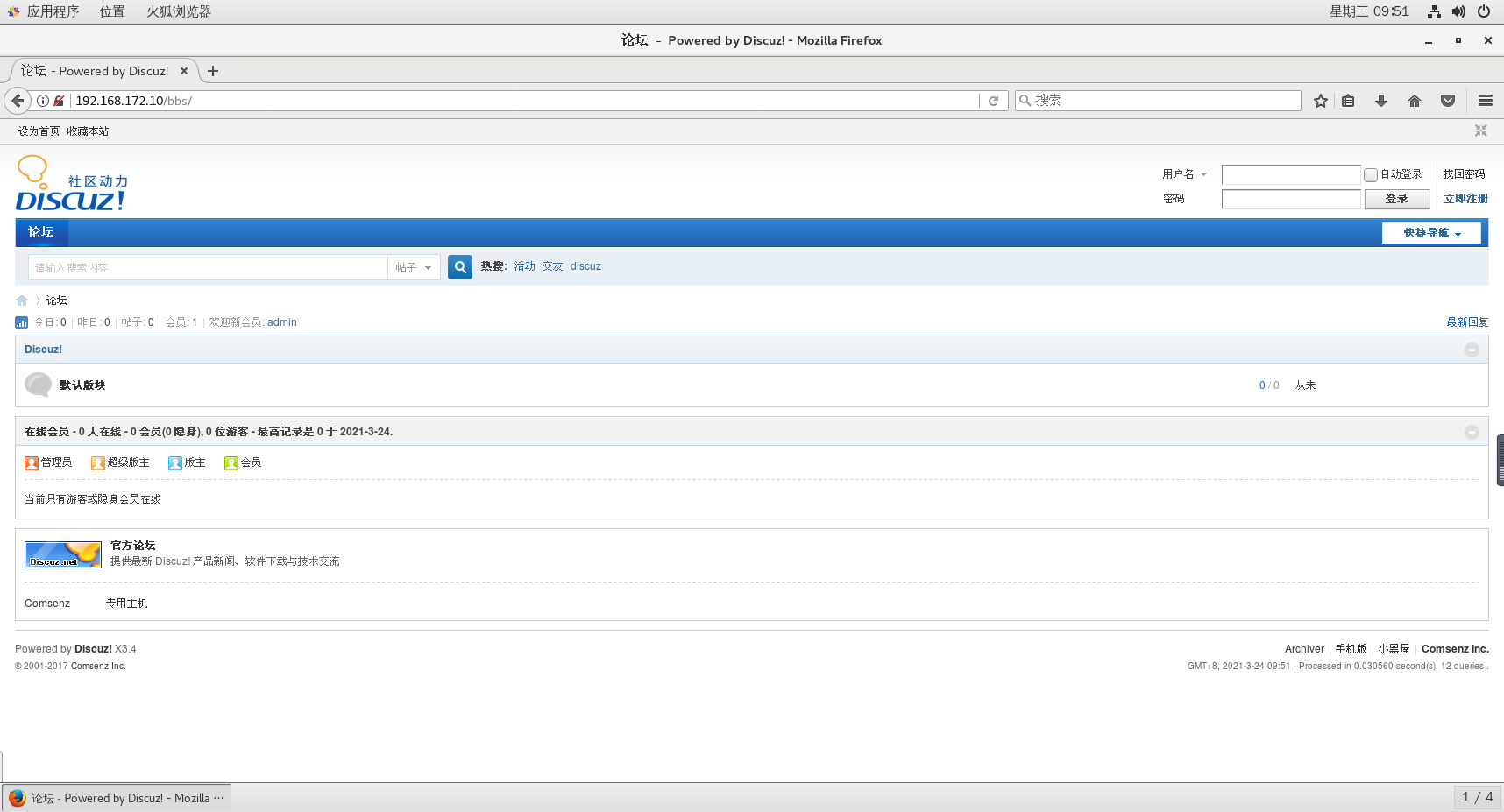Click the 星期三 09:51 clock

tap(1369, 11)
